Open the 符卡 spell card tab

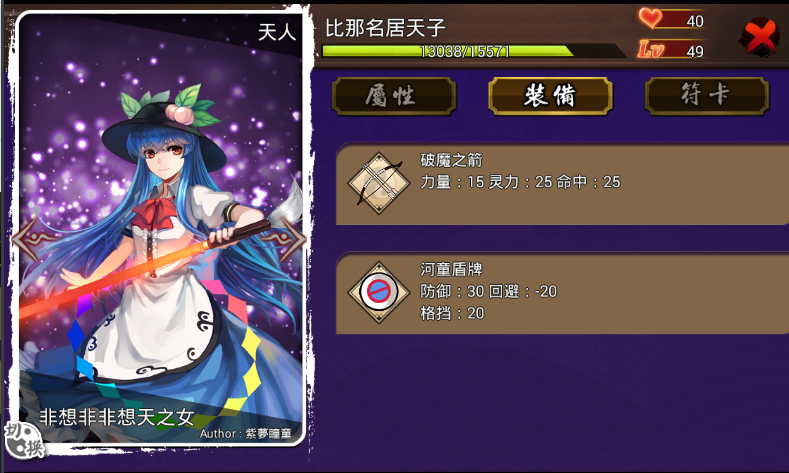pos(706,96)
